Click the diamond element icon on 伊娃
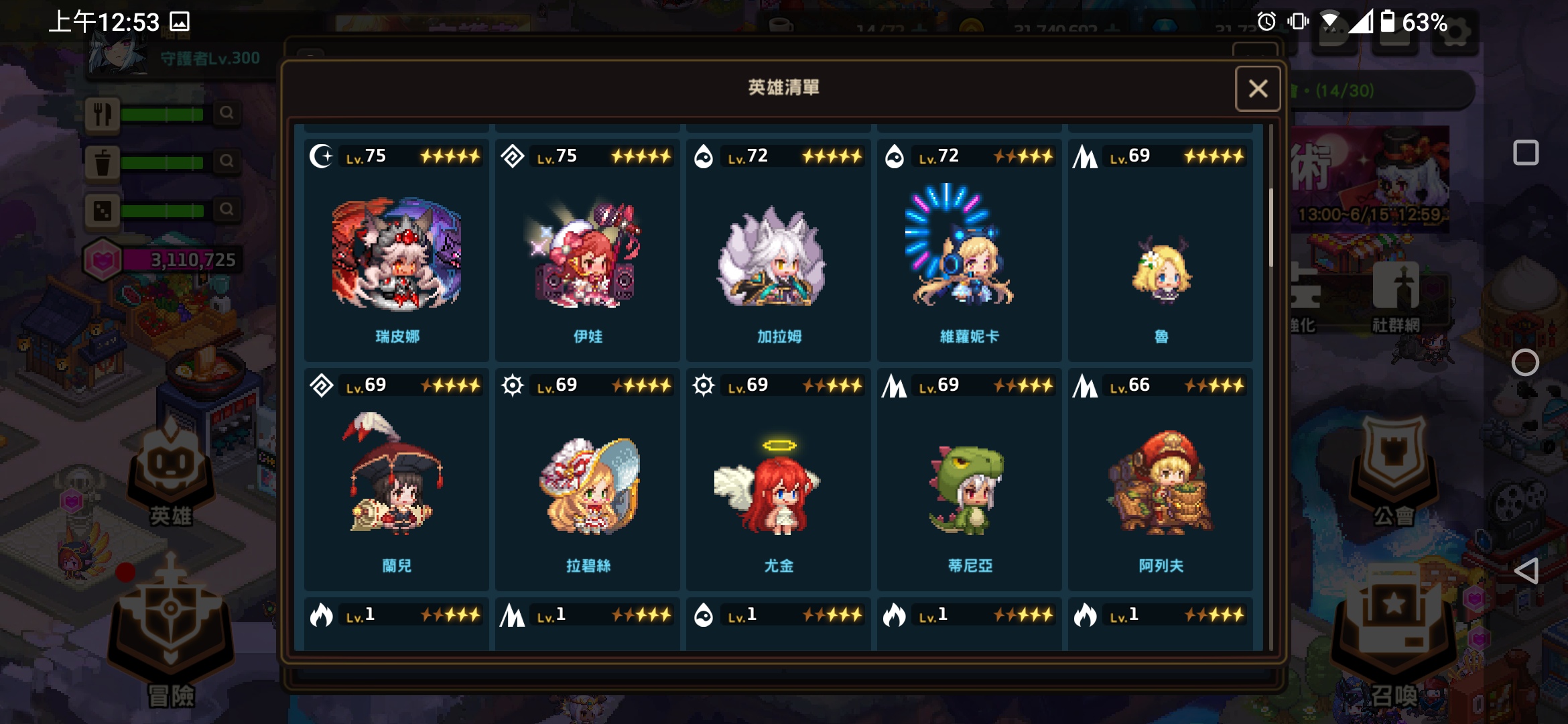The image size is (1568, 724). 513,157
